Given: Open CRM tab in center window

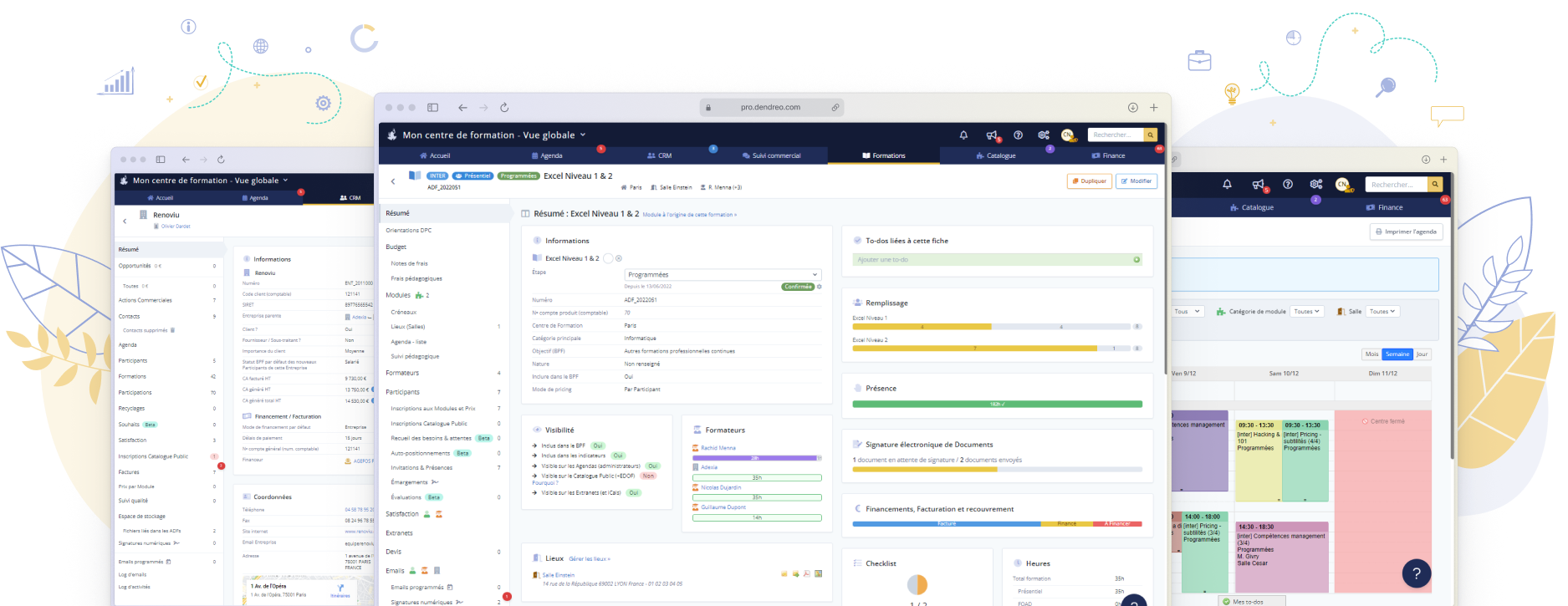Looking at the screenshot, I should point(659,155).
